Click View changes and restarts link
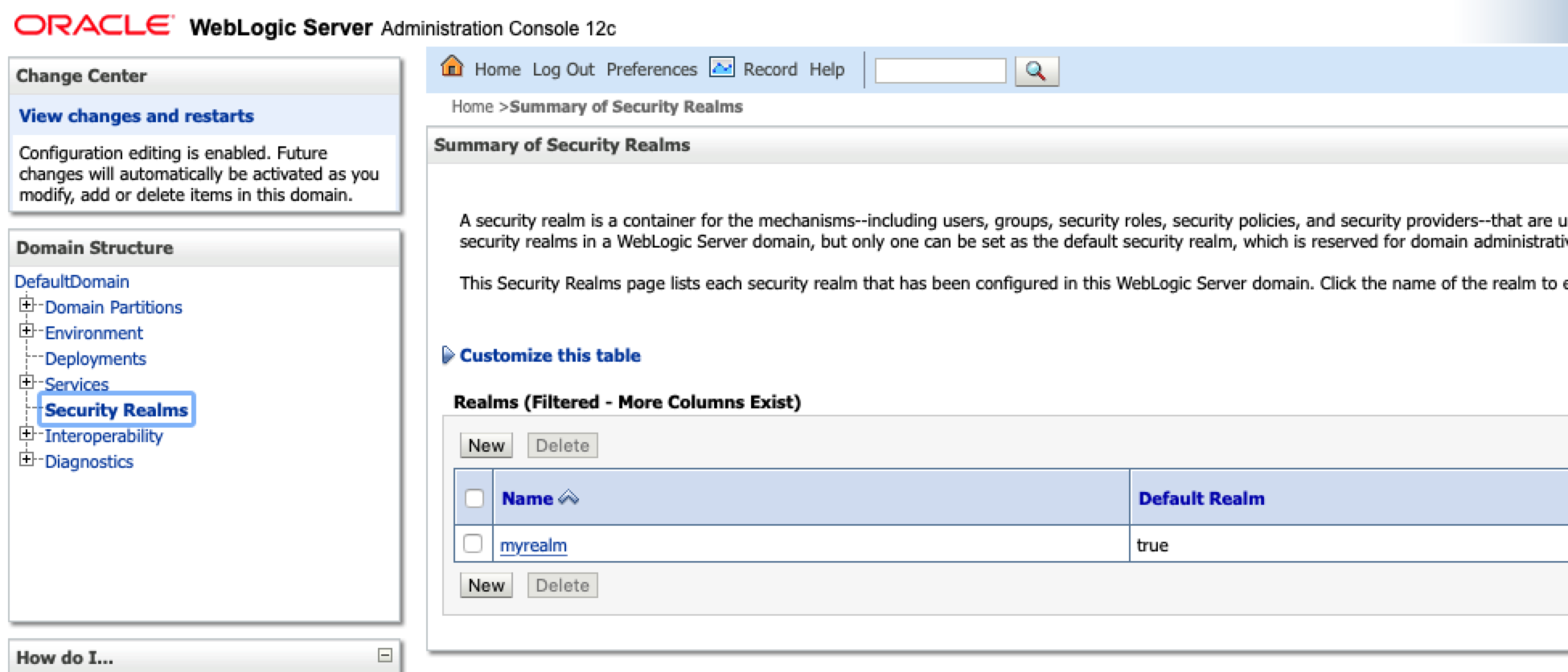Image resolution: width=1568 pixels, height=672 pixels. click(136, 116)
